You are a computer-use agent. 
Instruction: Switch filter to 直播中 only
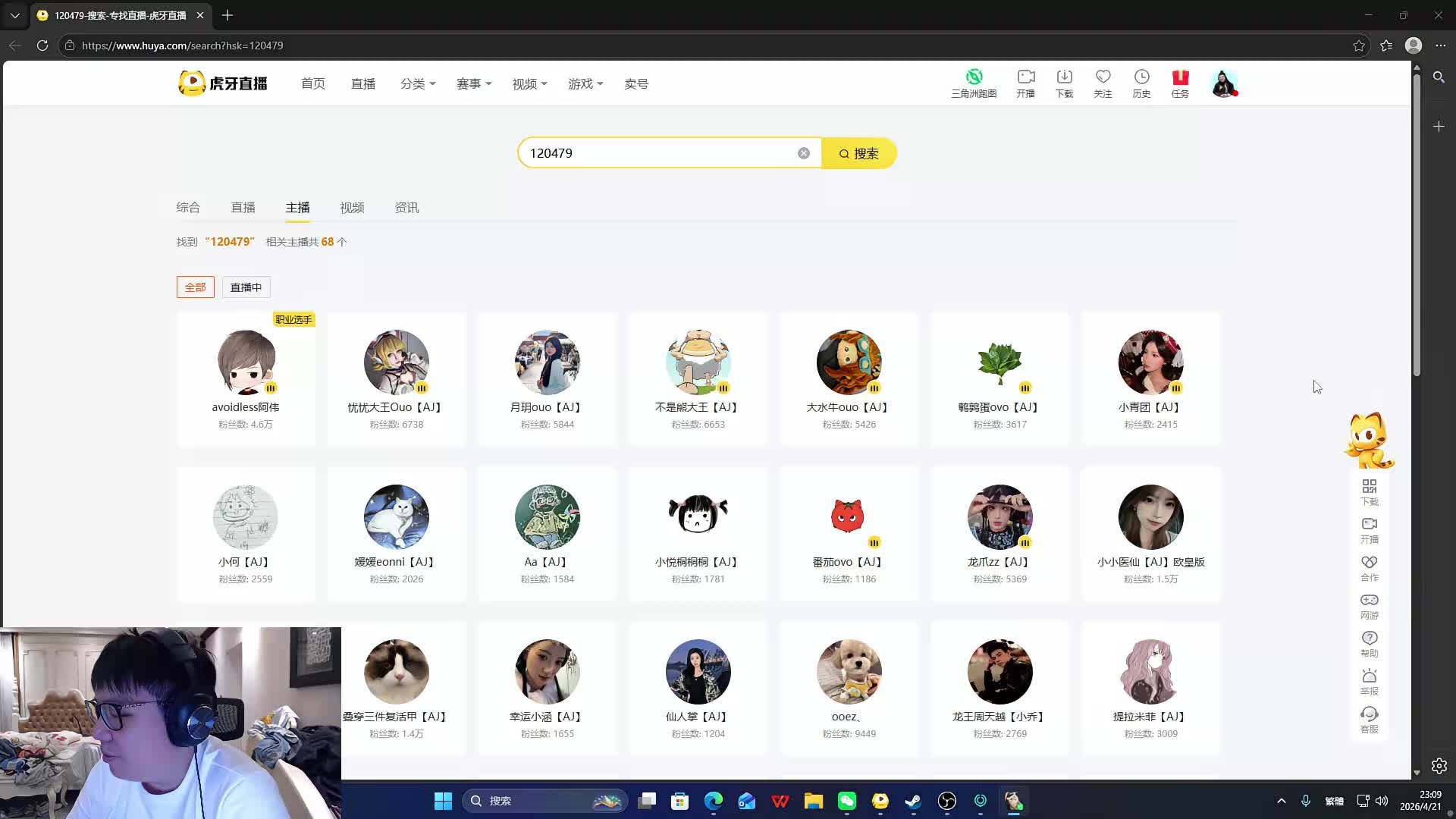pyautogui.click(x=246, y=287)
